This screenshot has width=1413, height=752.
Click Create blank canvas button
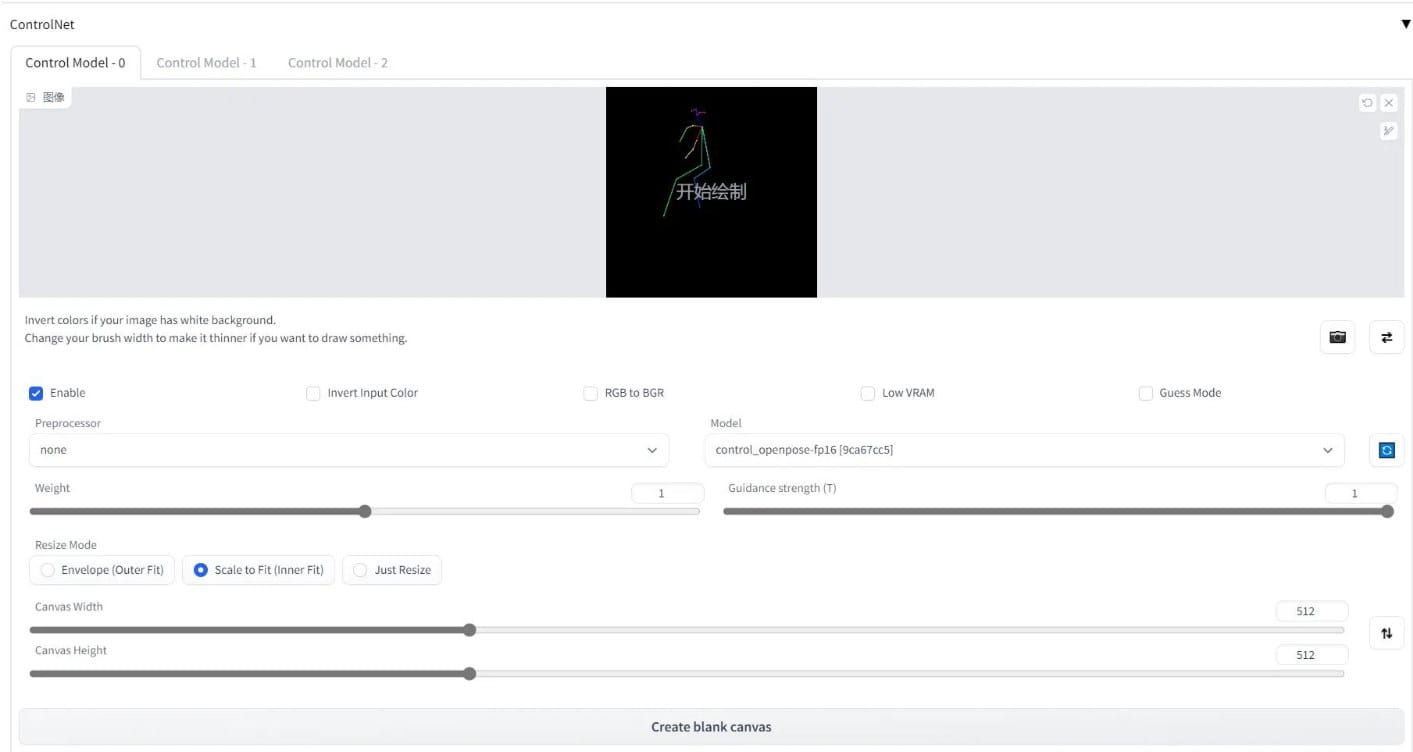tap(711, 727)
